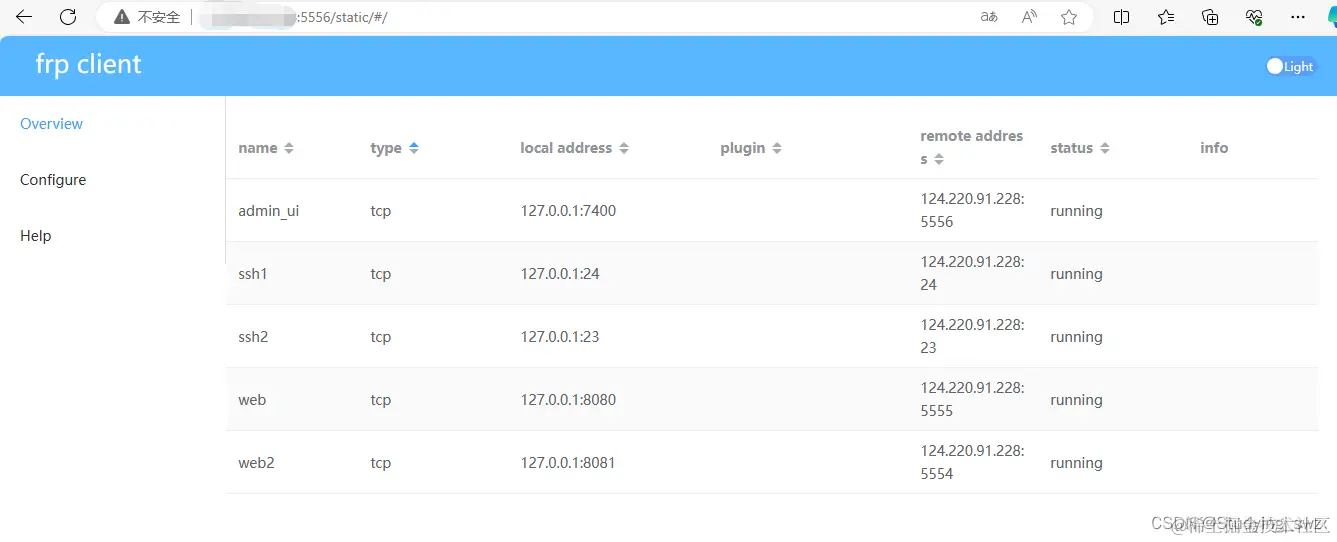The width and height of the screenshot is (1337, 542).
Task: Click the info column header
Action: 1214,148
